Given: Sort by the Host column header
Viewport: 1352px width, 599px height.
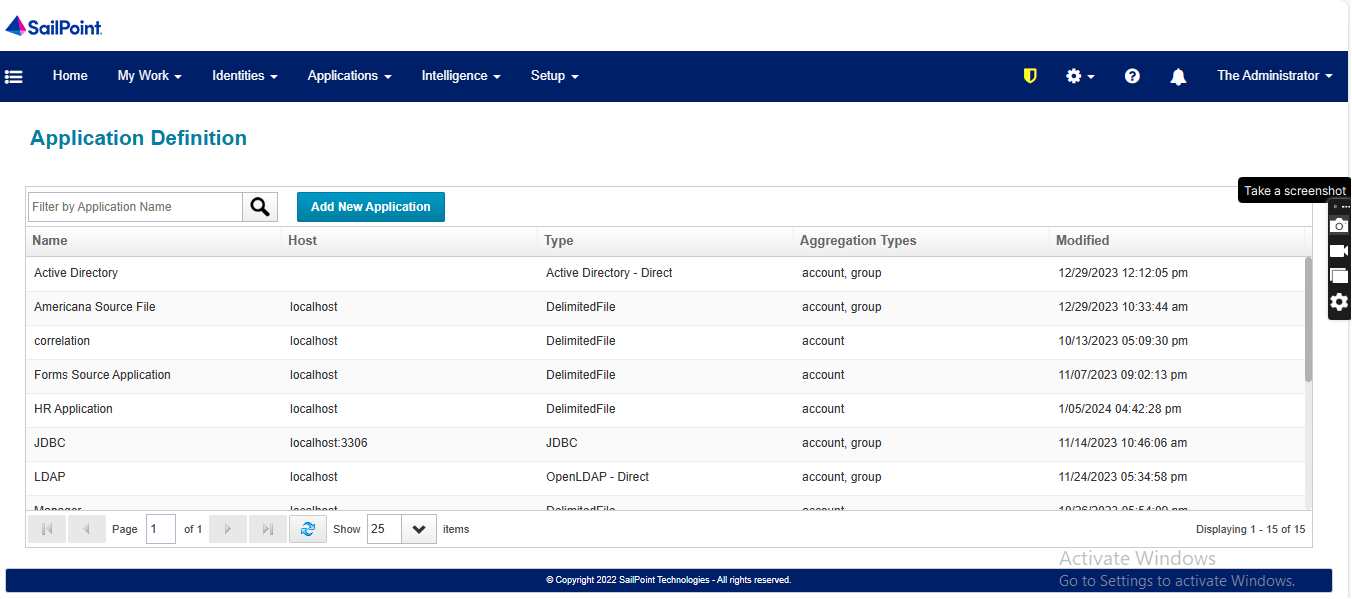Looking at the screenshot, I should point(410,241).
